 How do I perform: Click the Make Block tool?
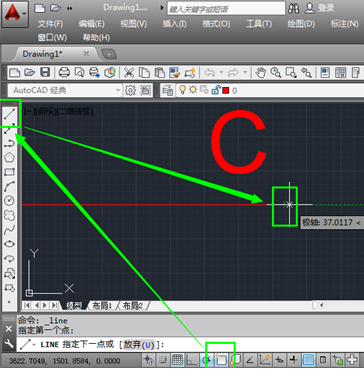pos(9,287)
